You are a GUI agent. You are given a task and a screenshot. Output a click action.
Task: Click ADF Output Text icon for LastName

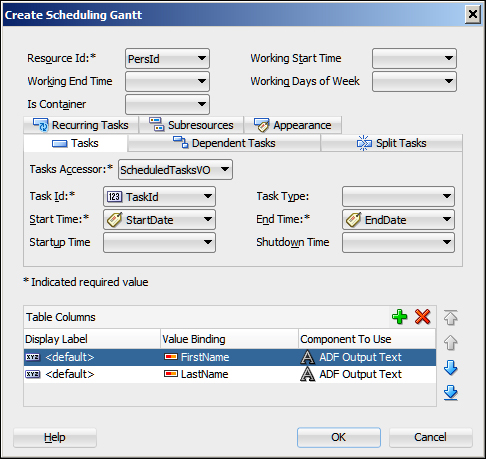(x=307, y=374)
